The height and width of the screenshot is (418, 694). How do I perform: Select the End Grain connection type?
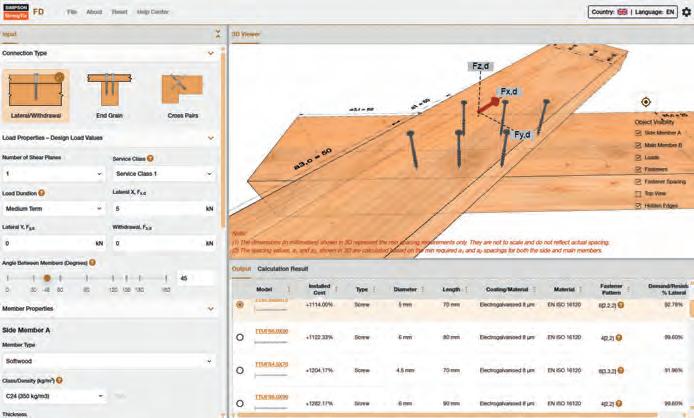tap(109, 95)
